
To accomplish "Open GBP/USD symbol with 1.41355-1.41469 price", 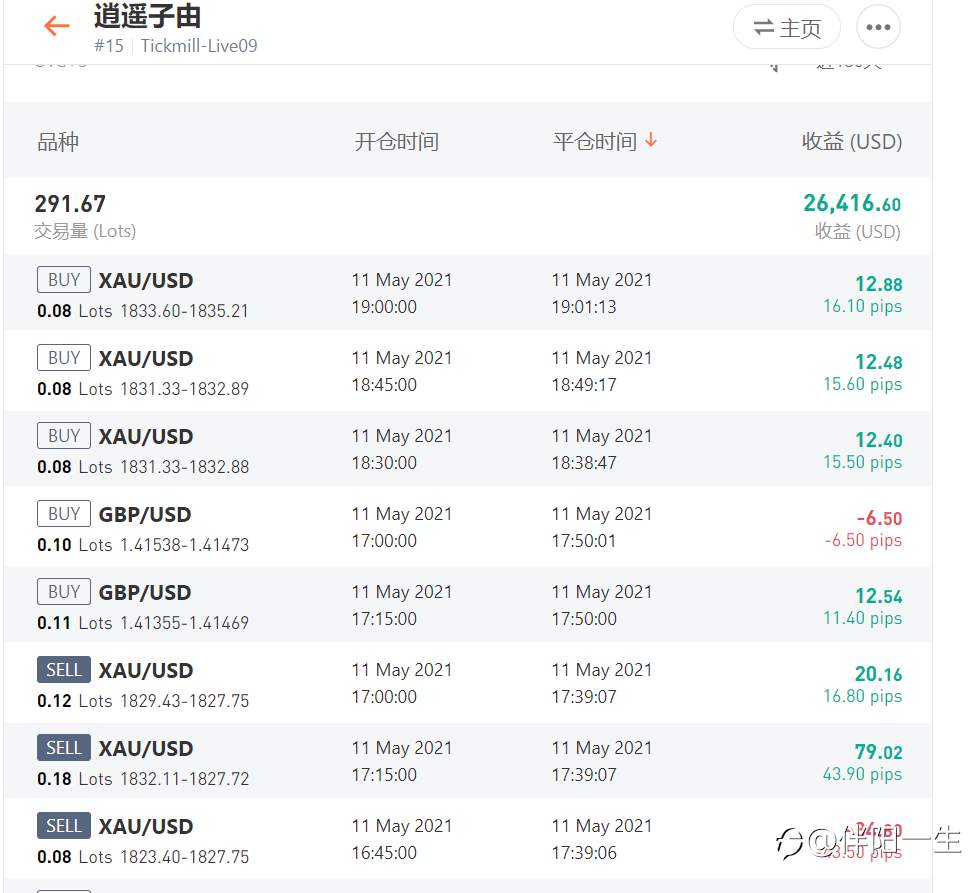I will point(145,593).
